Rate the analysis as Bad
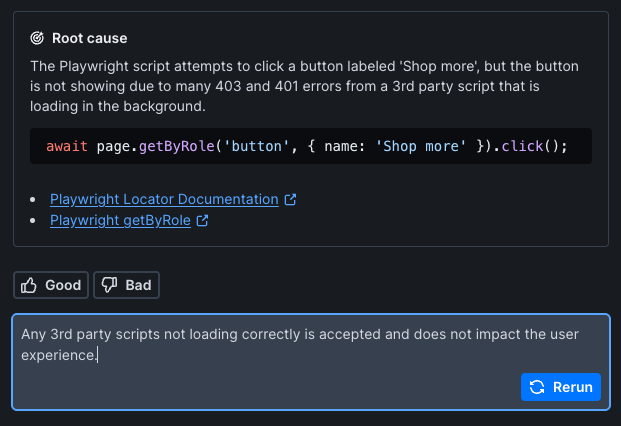This screenshot has width=621, height=426. 126,285
